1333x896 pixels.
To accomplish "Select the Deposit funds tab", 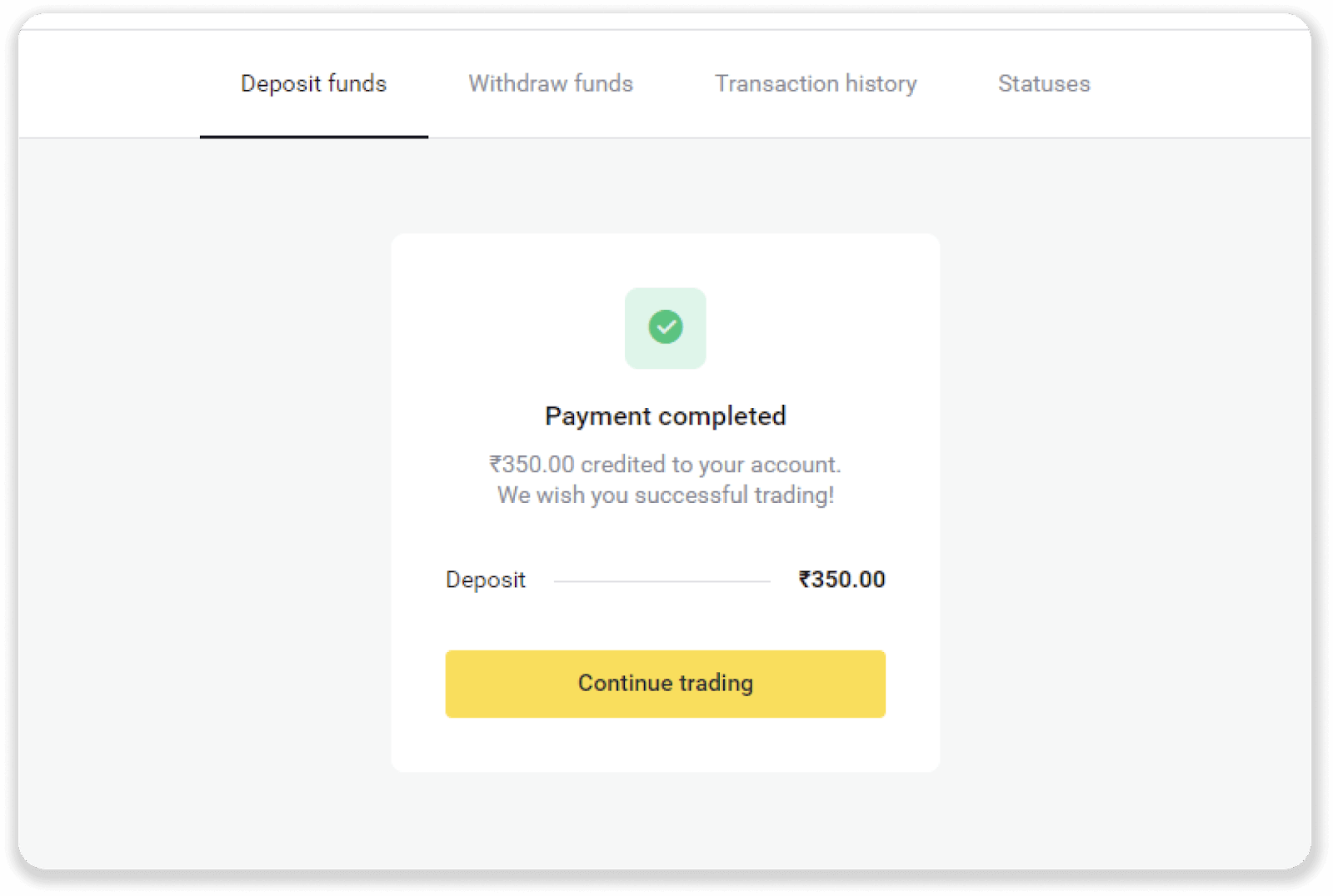I will 313,83.
